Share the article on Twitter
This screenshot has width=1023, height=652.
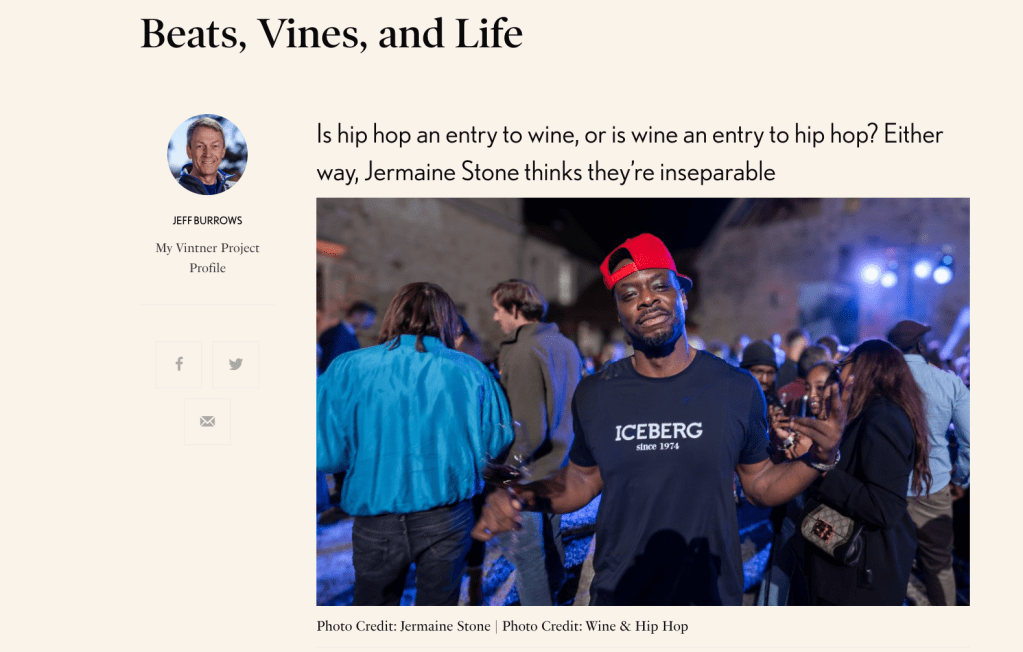coord(236,365)
